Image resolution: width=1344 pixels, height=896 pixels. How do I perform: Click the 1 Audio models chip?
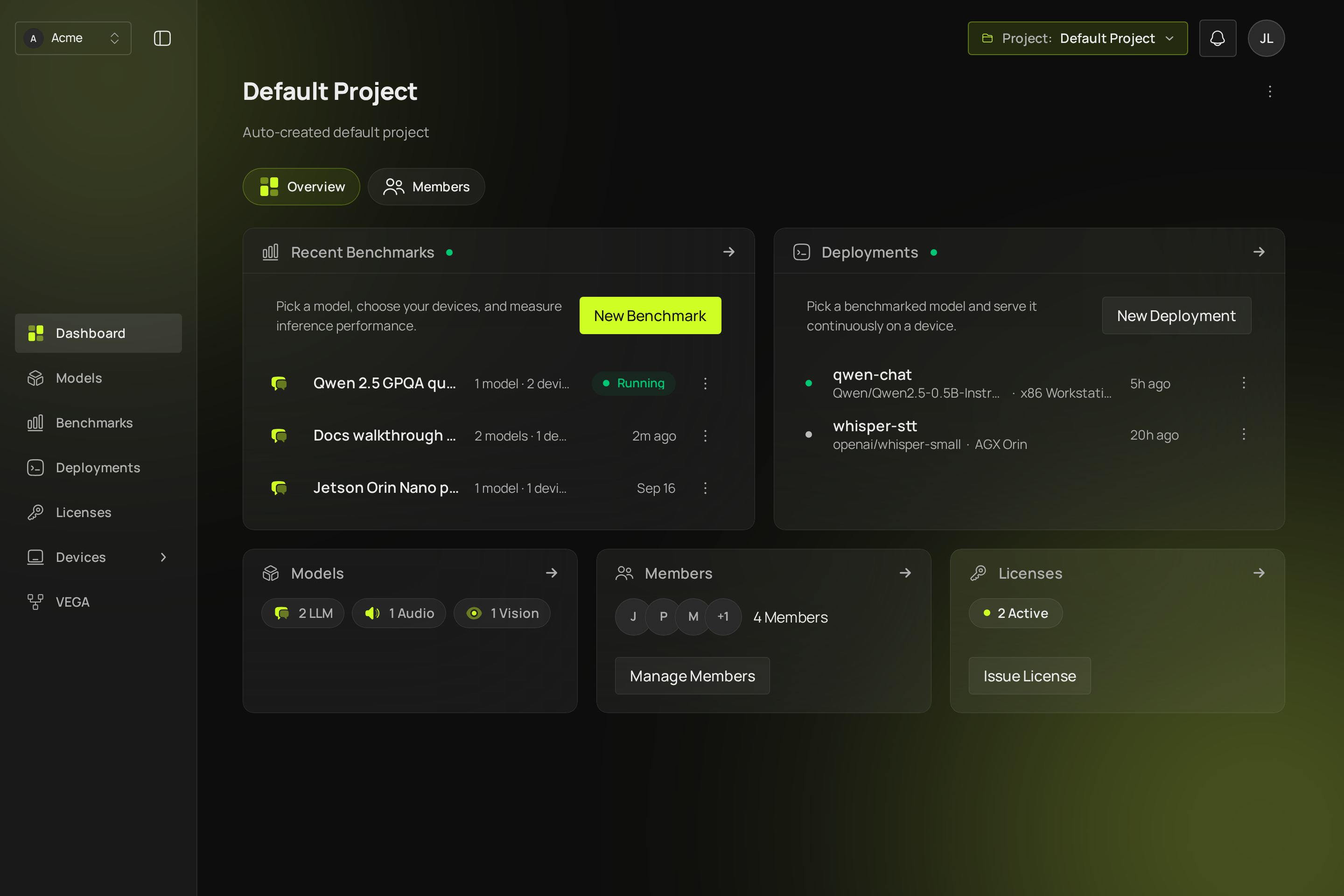[399, 613]
